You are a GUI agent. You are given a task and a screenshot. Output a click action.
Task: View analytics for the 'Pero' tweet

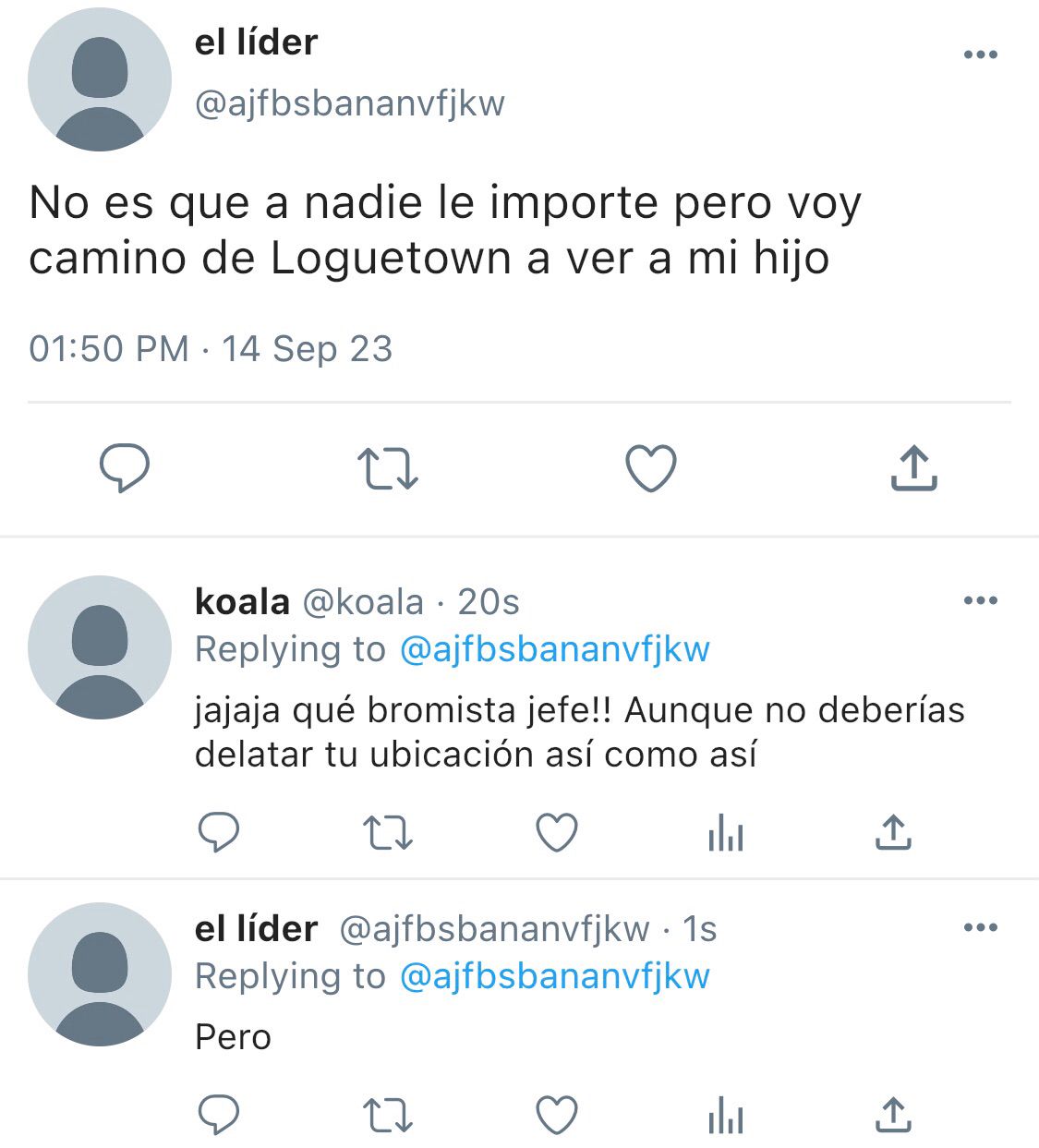click(725, 1116)
